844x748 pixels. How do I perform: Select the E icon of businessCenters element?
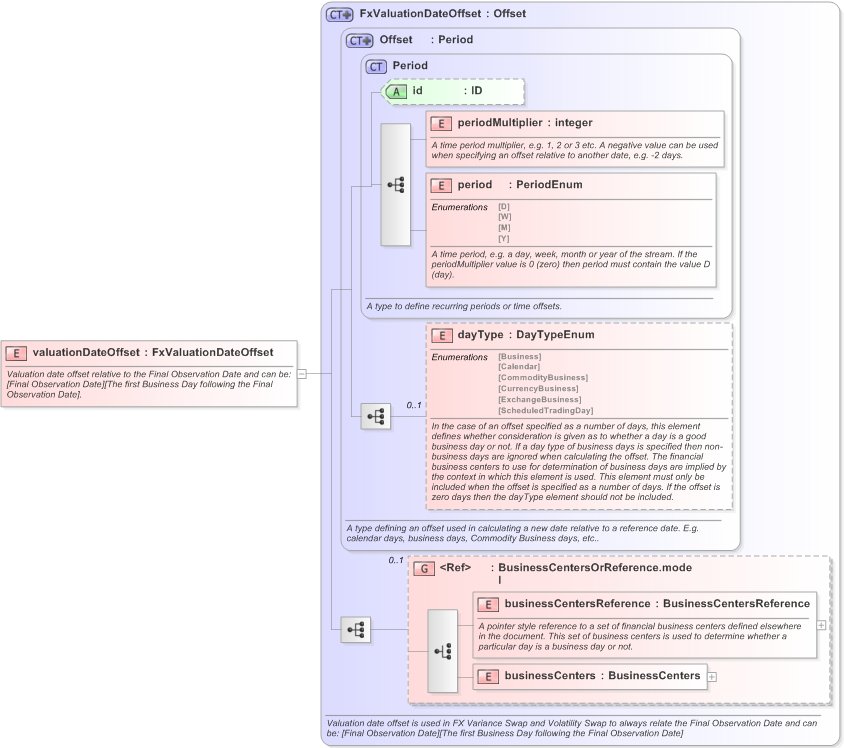point(489,676)
